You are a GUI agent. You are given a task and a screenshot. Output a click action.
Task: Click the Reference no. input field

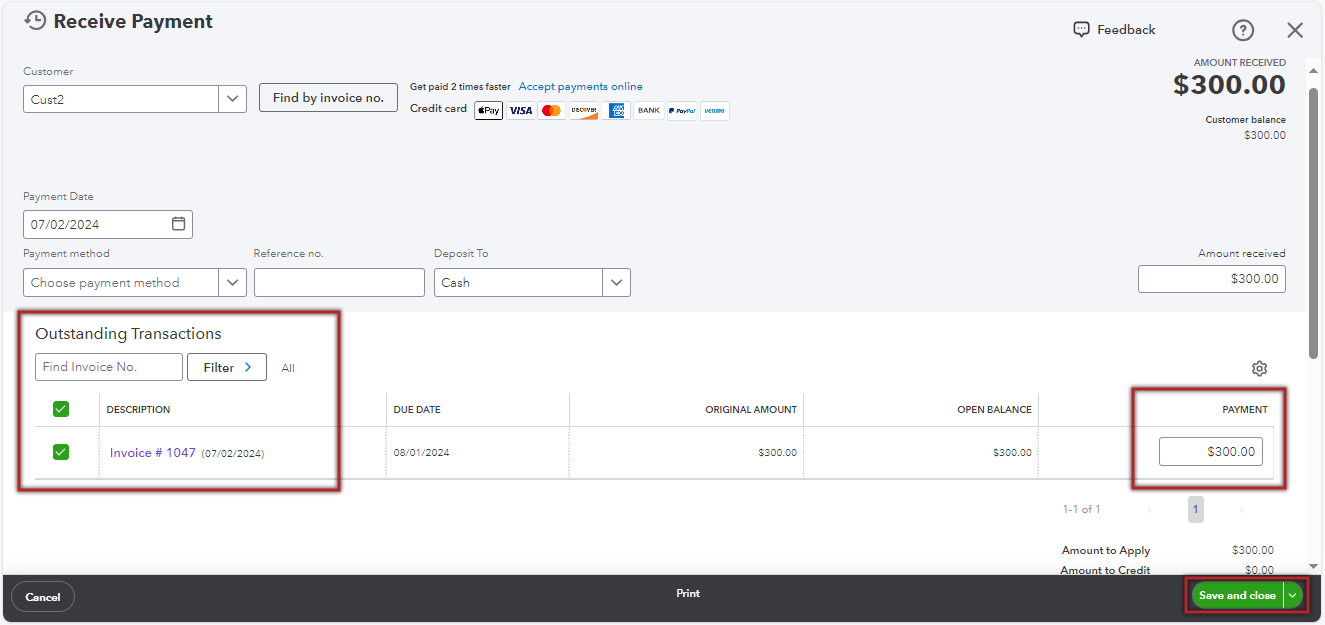[x=339, y=283]
